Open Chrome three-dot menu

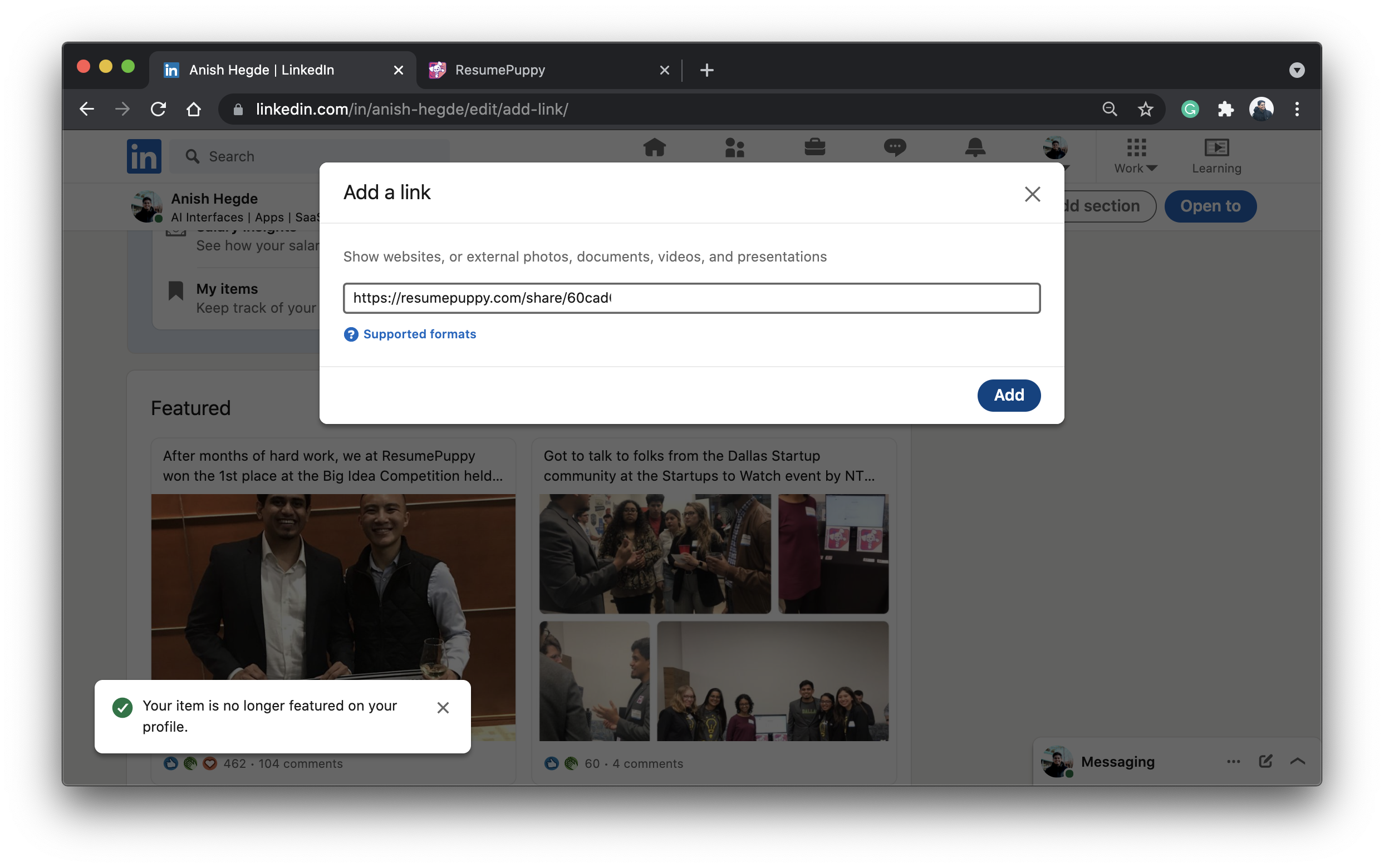(1297, 109)
